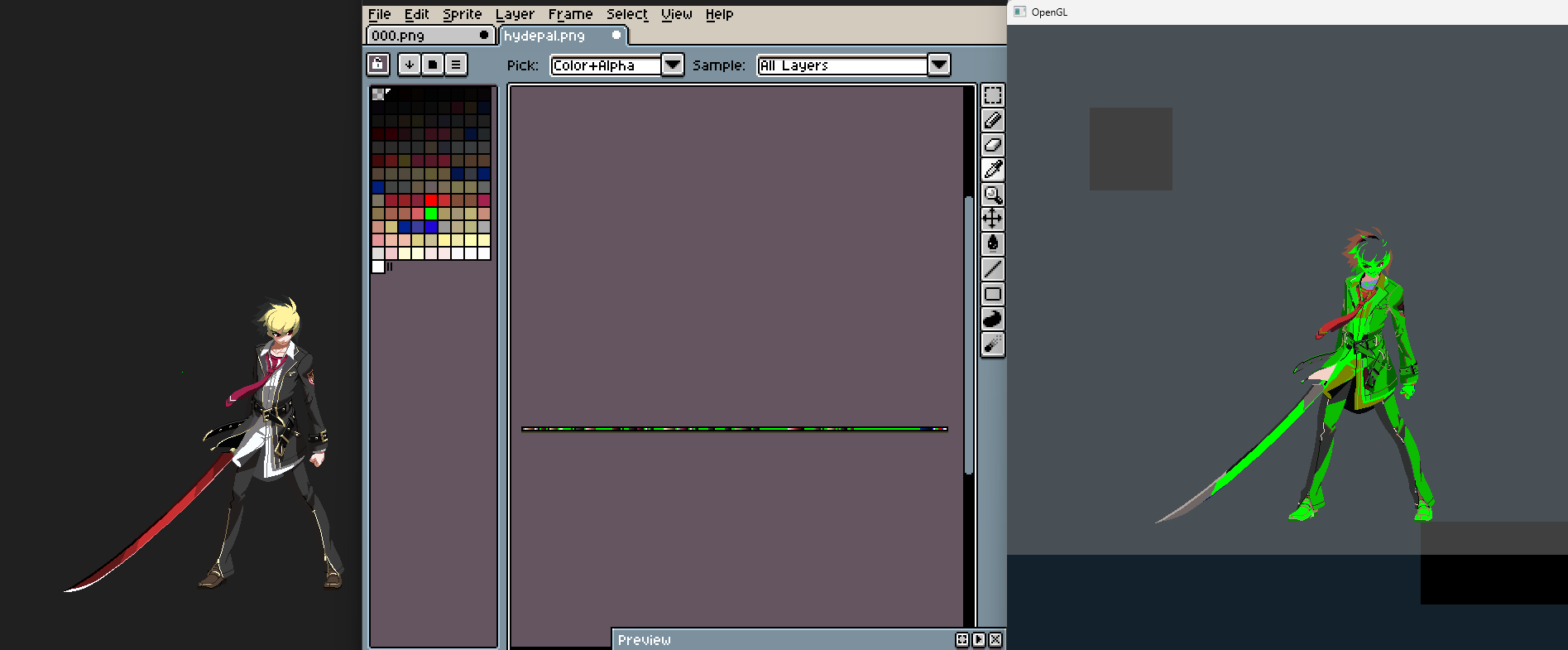Click the OpenGL window icon
The height and width of the screenshot is (650, 1568).
pos(1019,12)
